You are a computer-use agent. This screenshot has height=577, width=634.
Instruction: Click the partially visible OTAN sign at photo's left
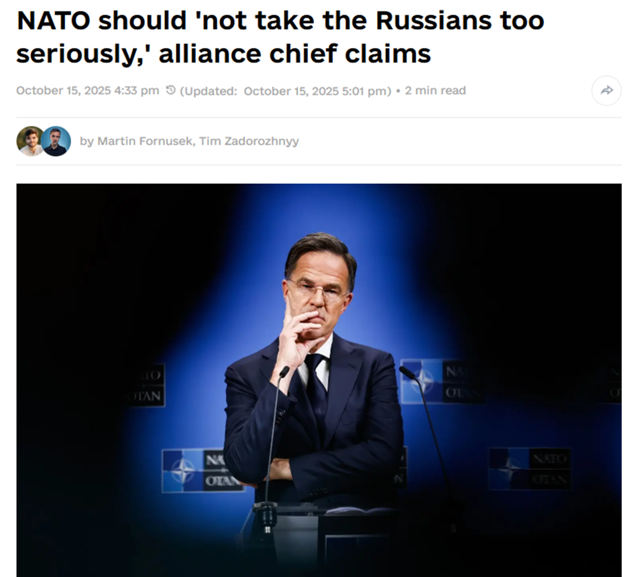click(x=145, y=385)
